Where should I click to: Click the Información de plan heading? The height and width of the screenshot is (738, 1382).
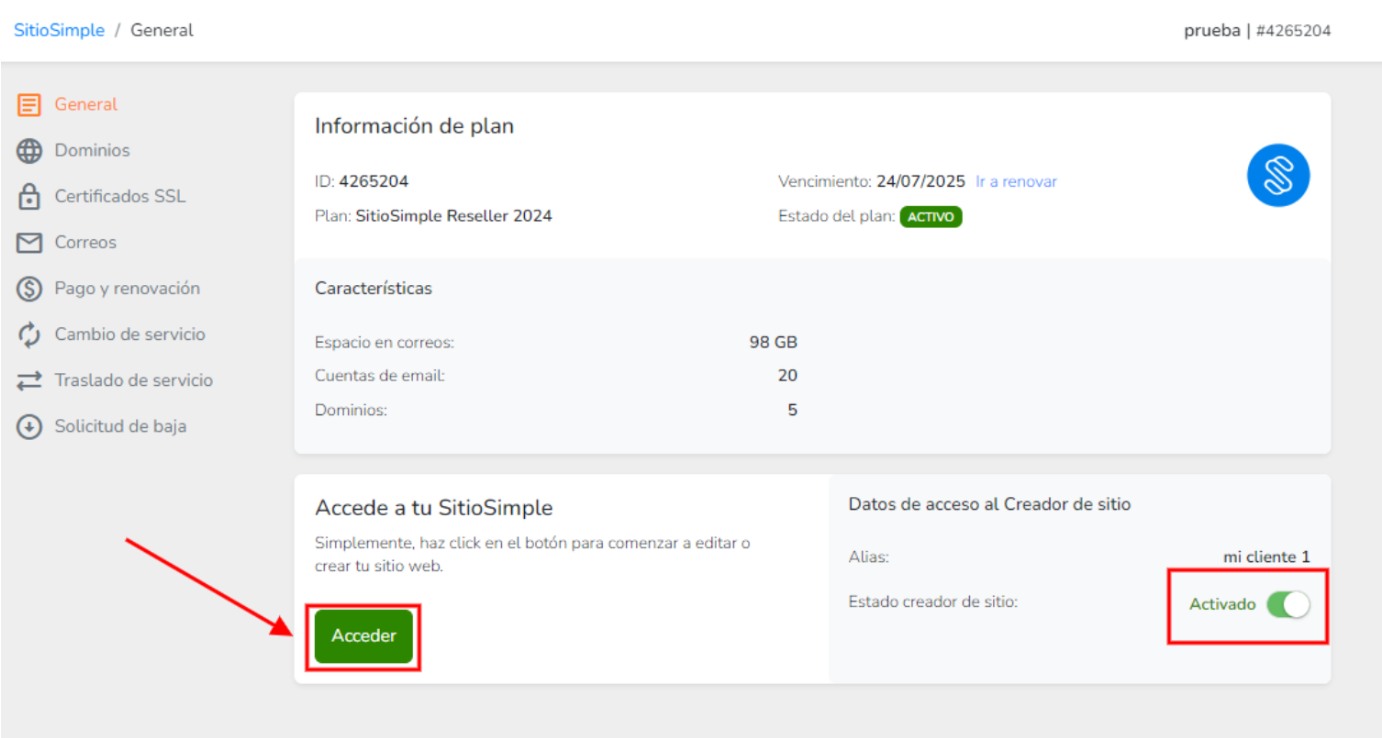point(415,126)
